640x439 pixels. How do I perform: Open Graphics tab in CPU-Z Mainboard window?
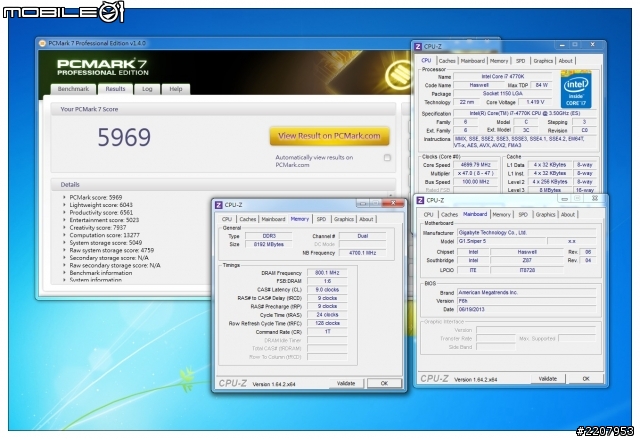click(x=545, y=215)
